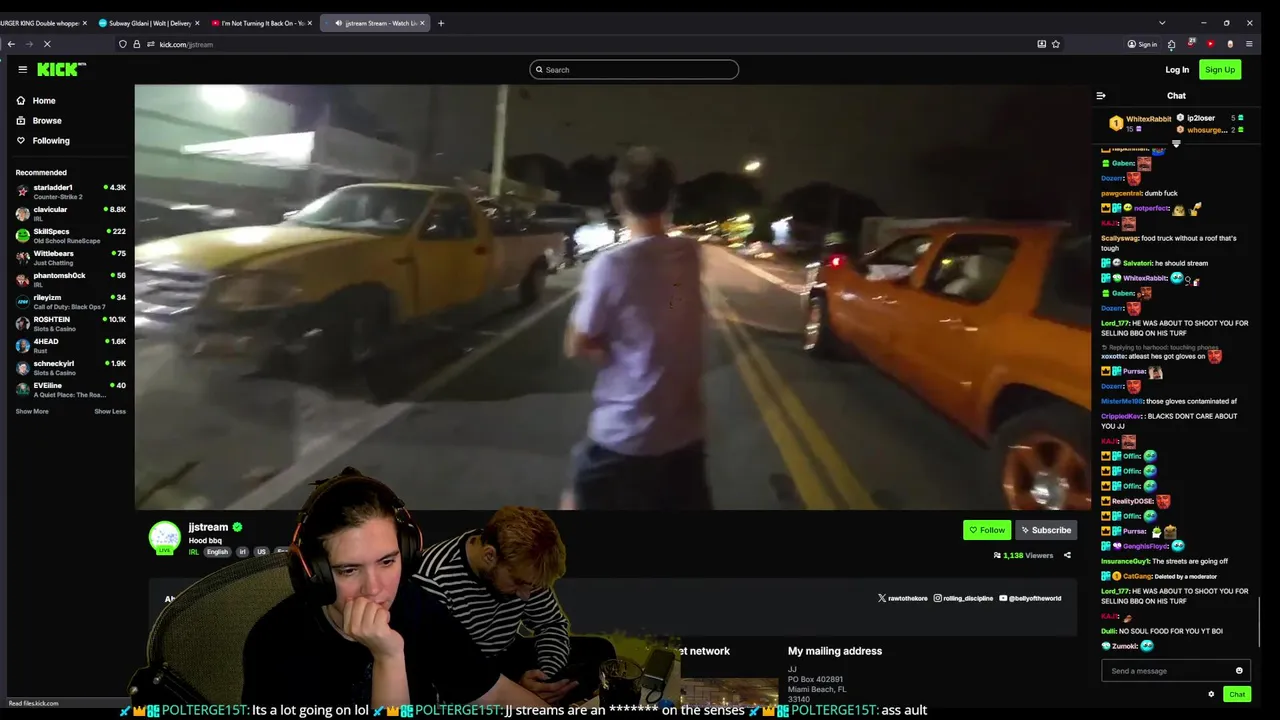Expand recommended list with Show More
Image resolution: width=1280 pixels, height=720 pixels.
[32, 411]
